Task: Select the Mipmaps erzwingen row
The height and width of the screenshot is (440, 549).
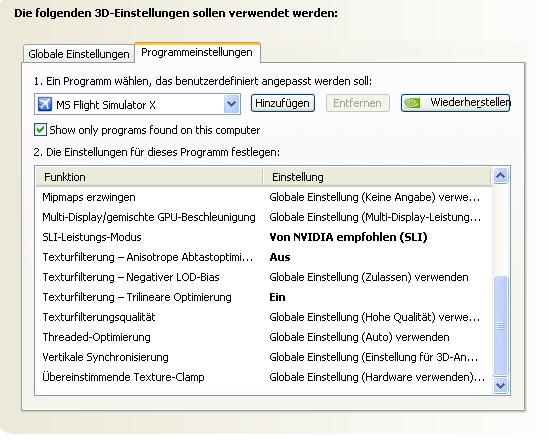Action: [263, 197]
